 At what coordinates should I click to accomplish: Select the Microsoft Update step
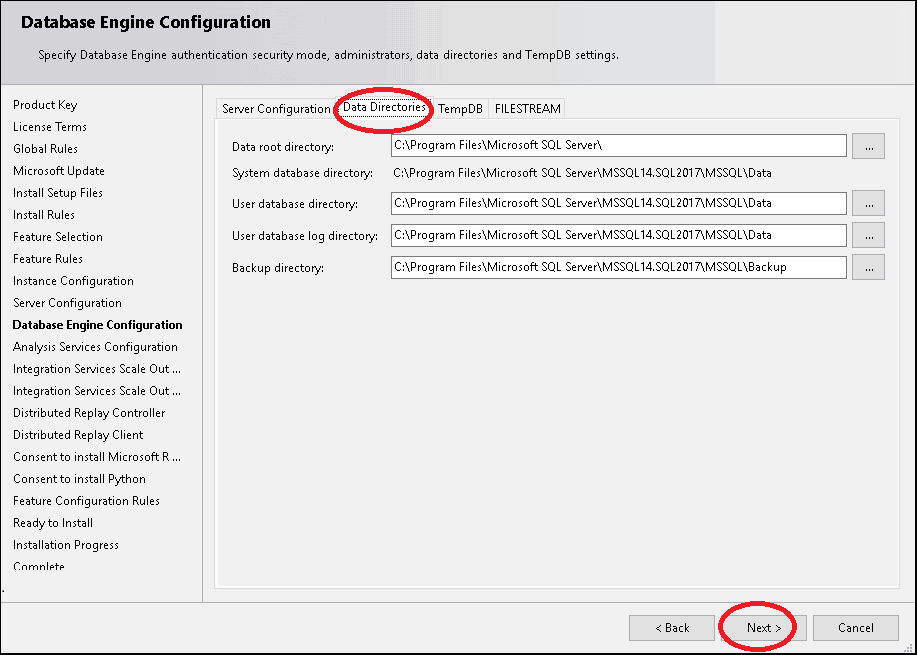(58, 171)
